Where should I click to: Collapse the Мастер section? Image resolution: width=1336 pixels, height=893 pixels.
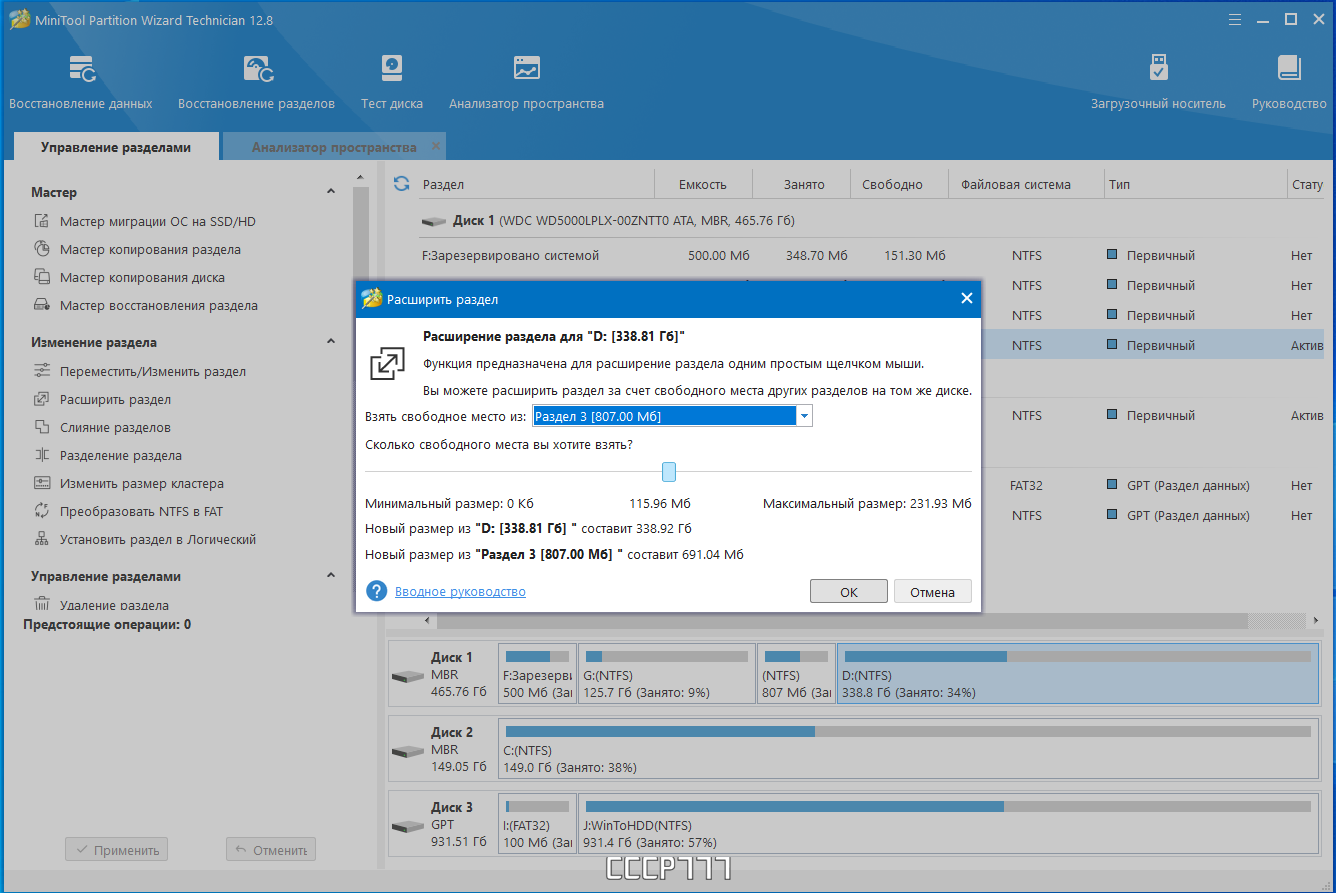[332, 192]
